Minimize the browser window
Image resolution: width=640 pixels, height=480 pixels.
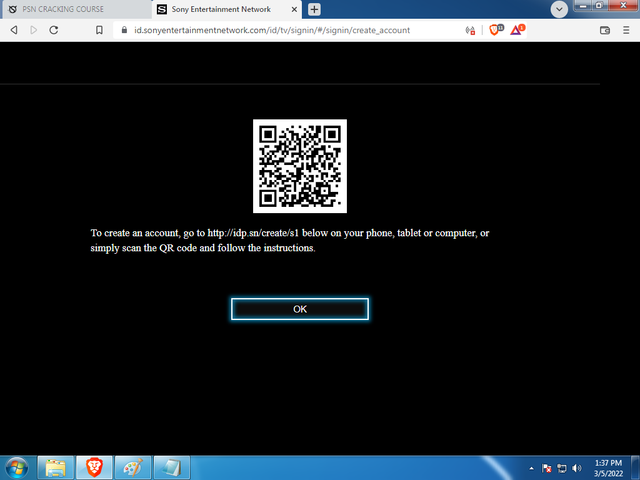pyautogui.click(x=583, y=6)
